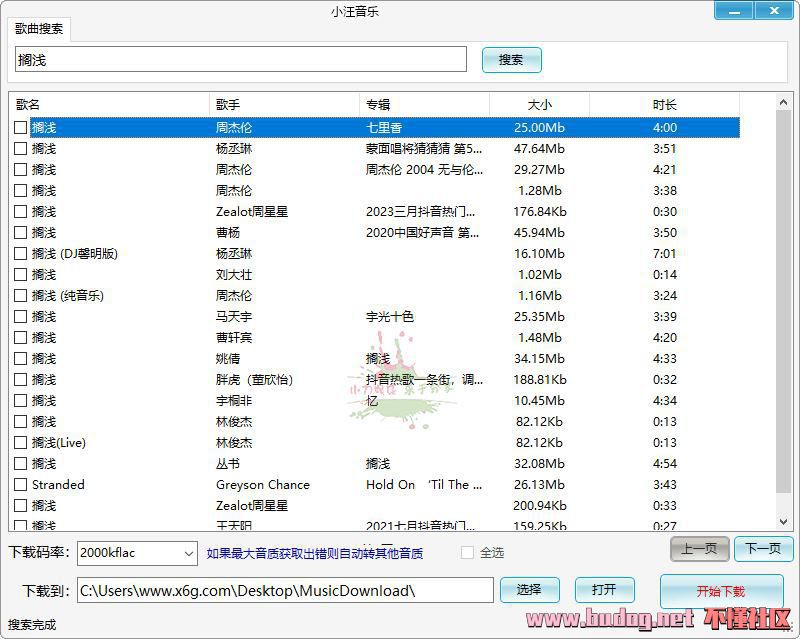The width and height of the screenshot is (800, 639).
Task: Click the 歌名 column header
Action: tap(110, 105)
